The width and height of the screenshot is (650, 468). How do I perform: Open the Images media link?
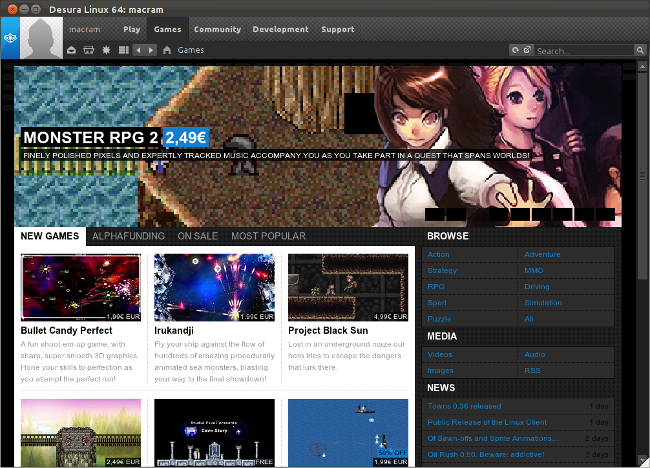(x=440, y=371)
